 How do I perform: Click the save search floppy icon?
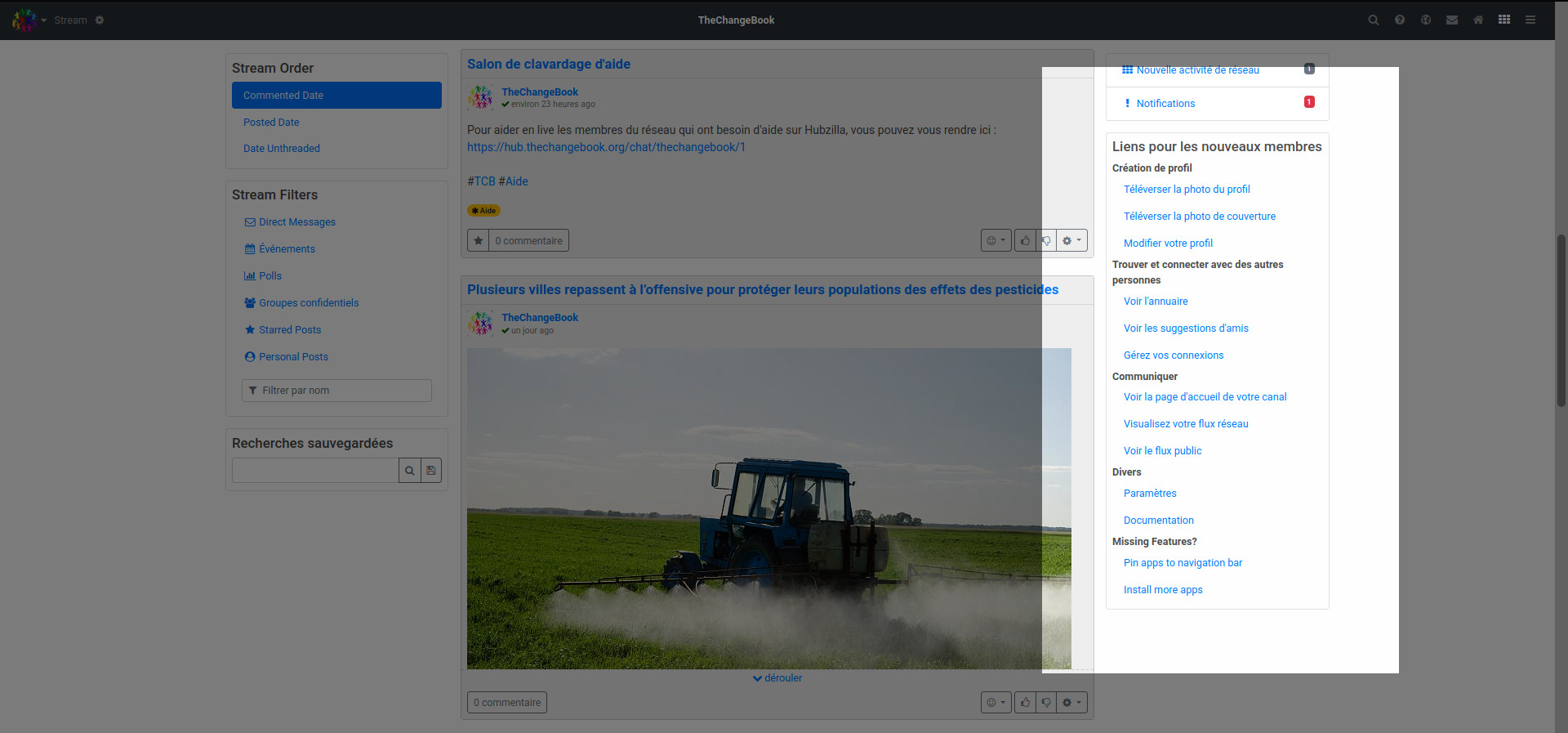click(431, 471)
